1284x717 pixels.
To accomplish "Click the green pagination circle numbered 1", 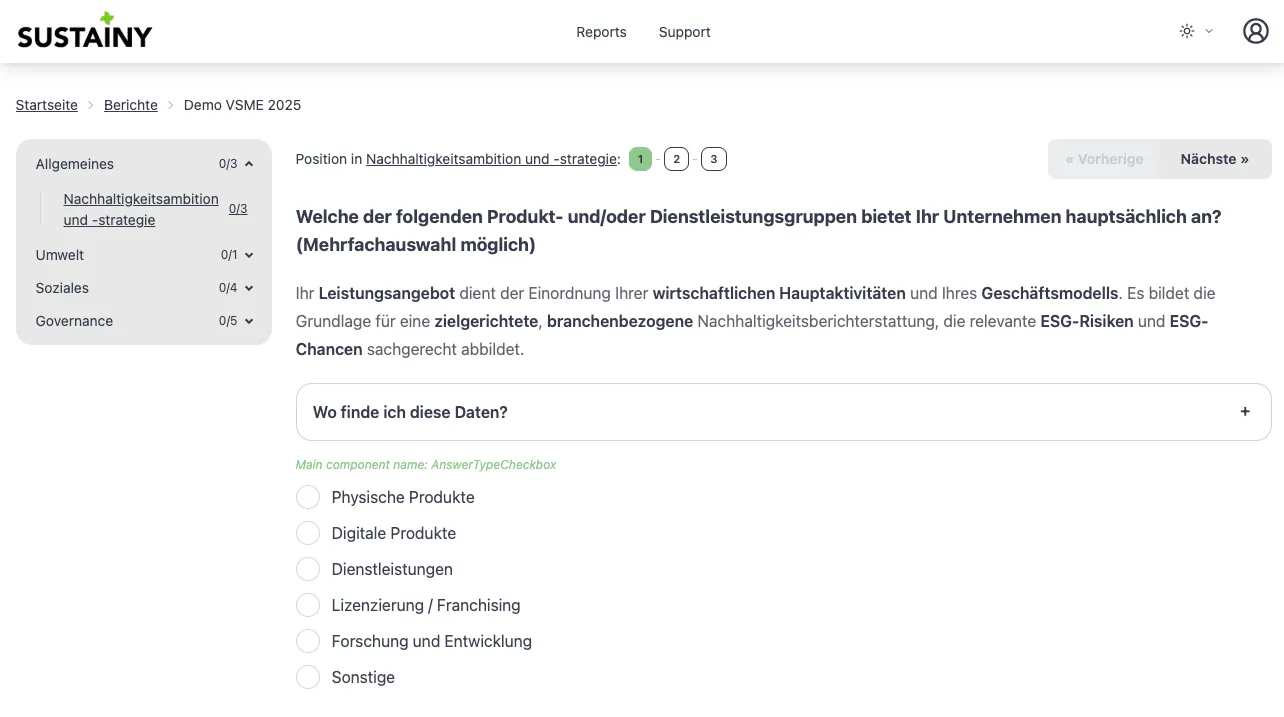I will (x=640, y=158).
